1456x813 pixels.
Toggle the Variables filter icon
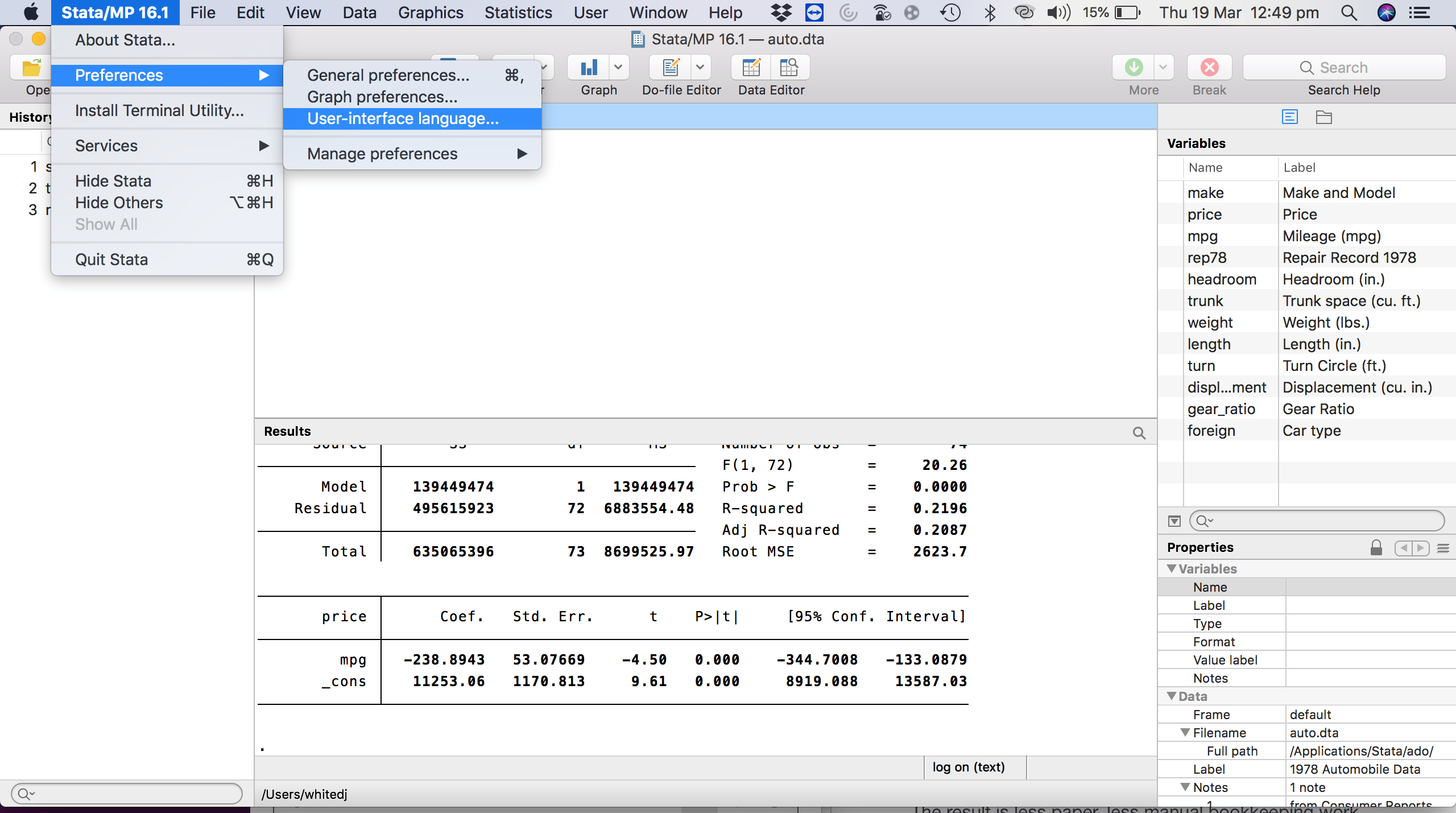tap(1174, 521)
